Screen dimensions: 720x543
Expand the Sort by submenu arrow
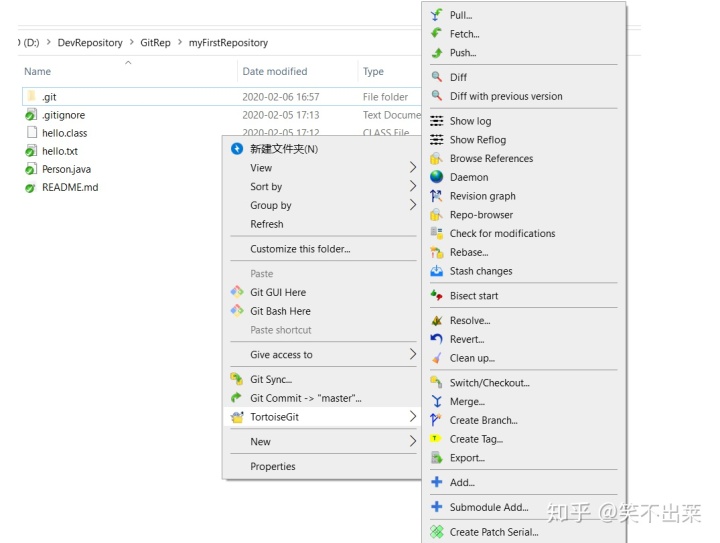tap(412, 186)
